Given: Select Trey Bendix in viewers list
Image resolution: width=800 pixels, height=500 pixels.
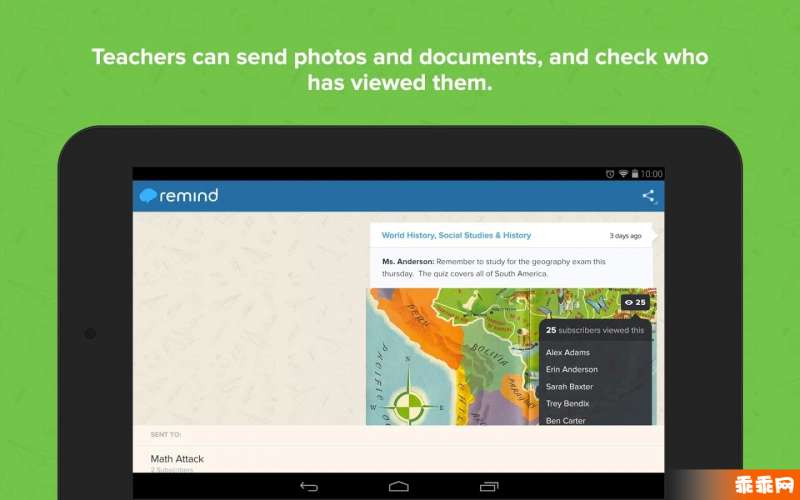Looking at the screenshot, I should (567, 404).
